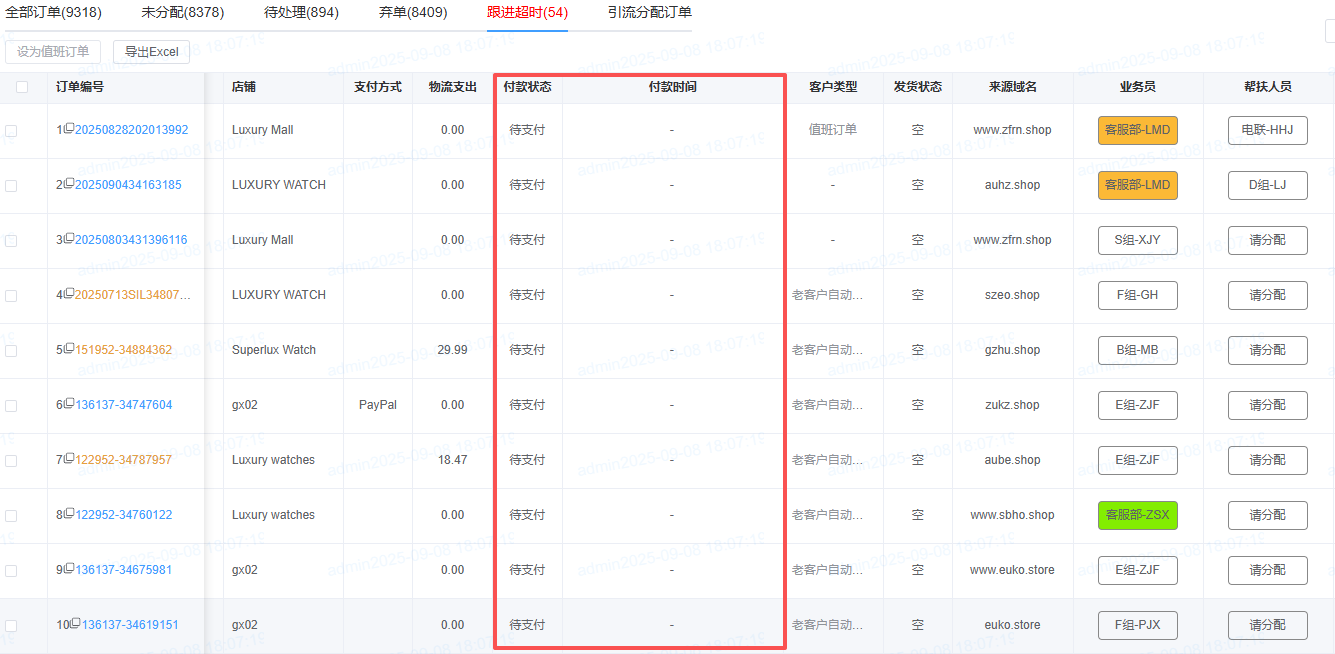
Task: Copy order 136137-34747604 with the copy icon
Action: tap(69, 404)
